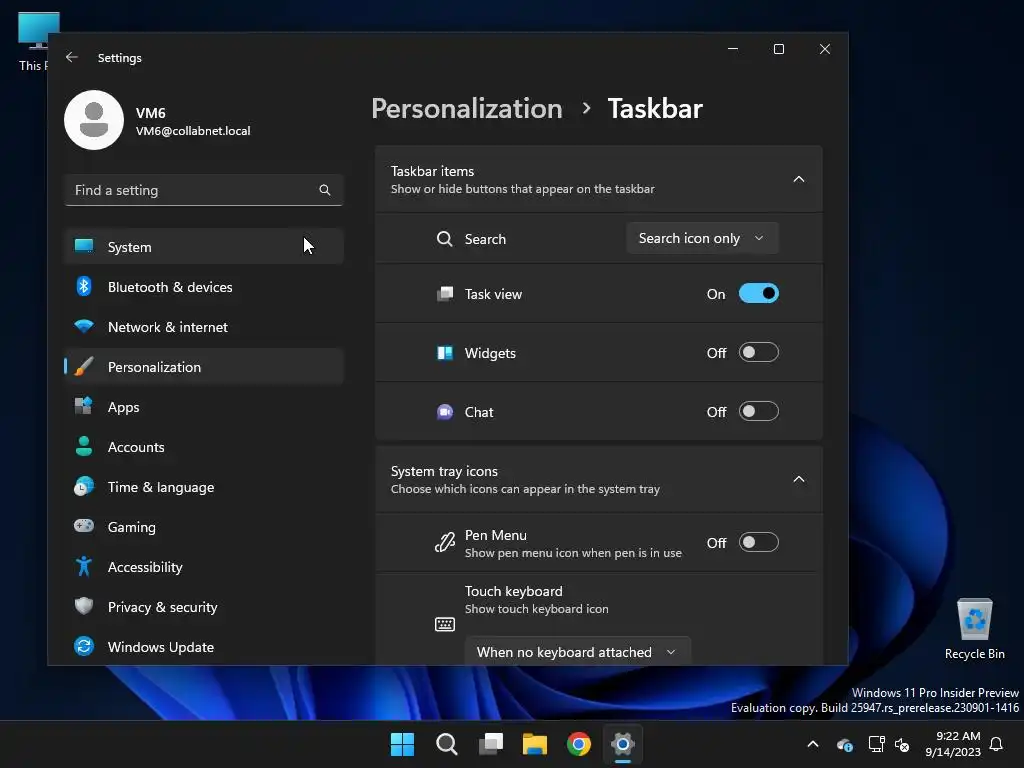Click the Chat row camera icon
This screenshot has width=1024, height=768.
coord(445,412)
